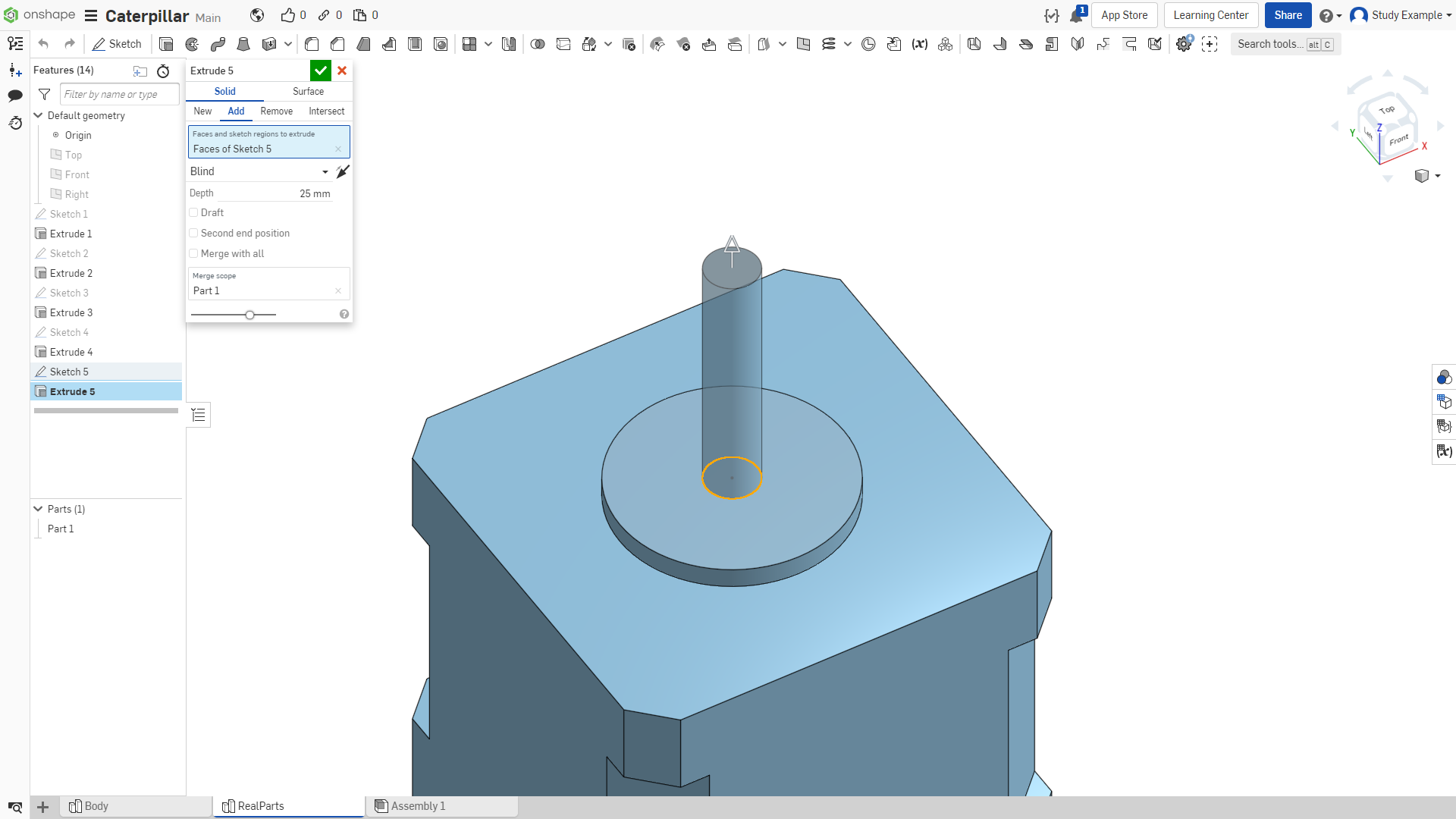
Task: Select the Shell tool
Action: pyautogui.click(x=415, y=44)
